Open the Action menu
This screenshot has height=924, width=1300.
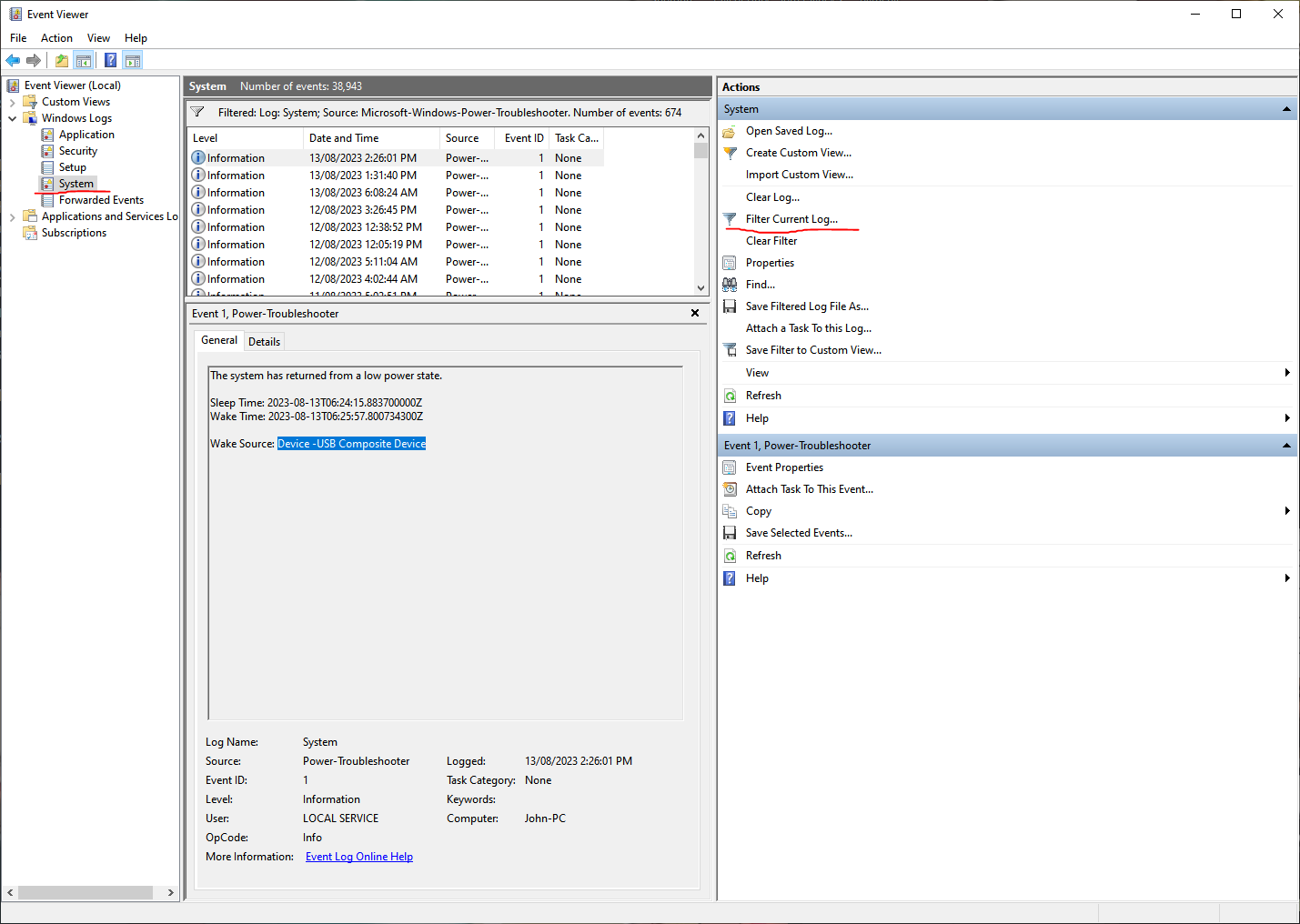(x=56, y=38)
